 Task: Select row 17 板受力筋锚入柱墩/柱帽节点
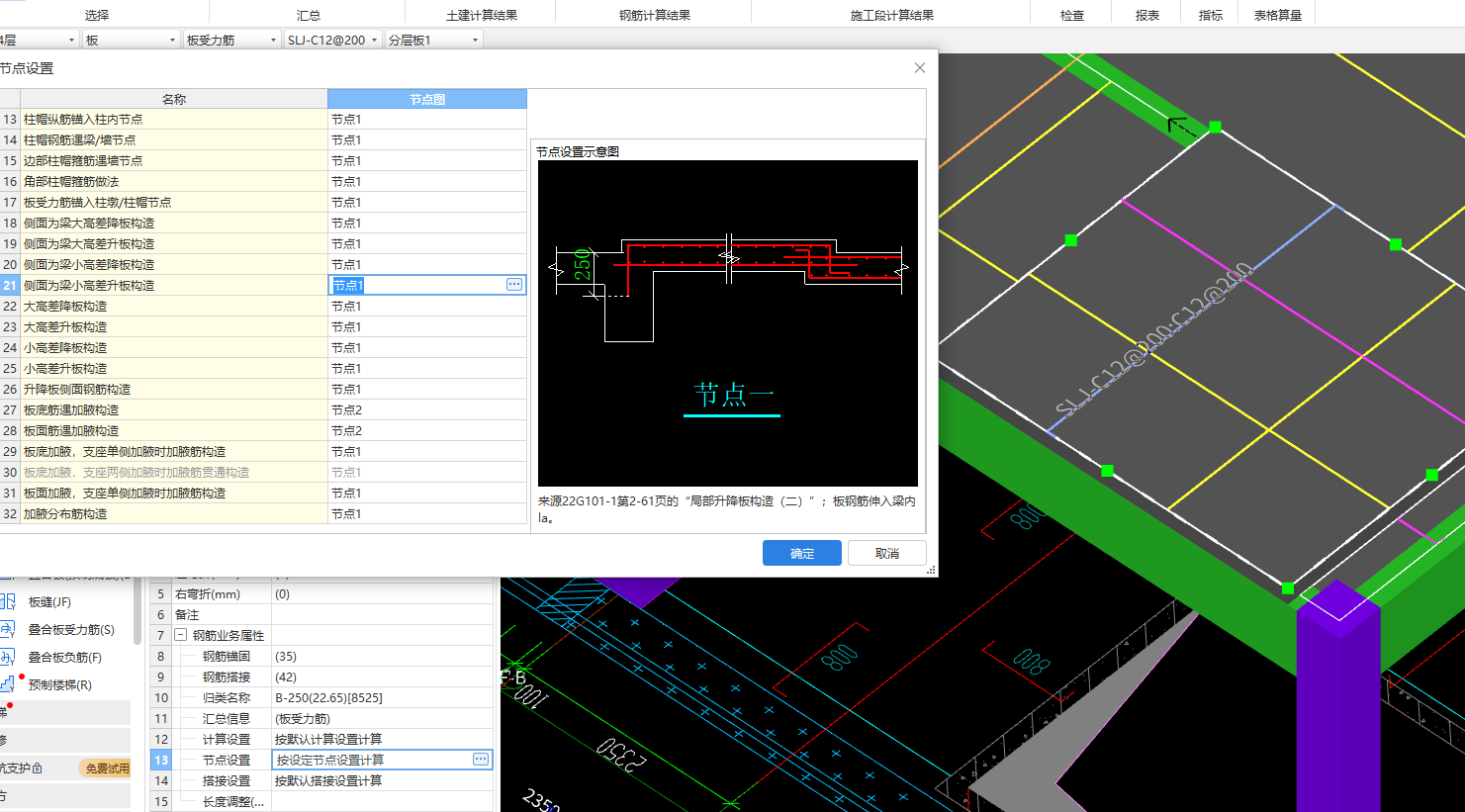[174, 202]
